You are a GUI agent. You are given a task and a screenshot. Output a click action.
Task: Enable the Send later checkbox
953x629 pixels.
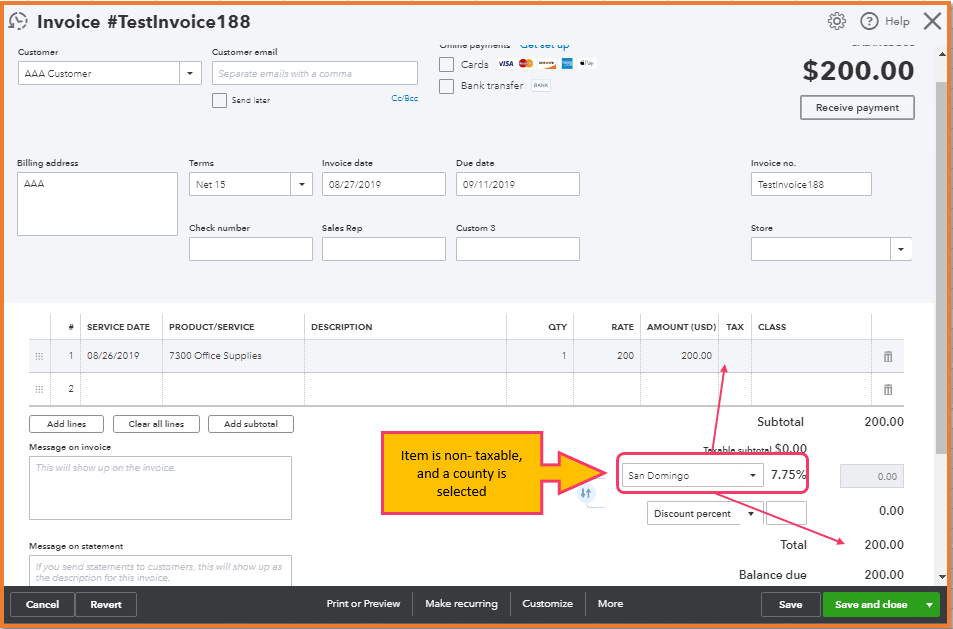coord(219,100)
